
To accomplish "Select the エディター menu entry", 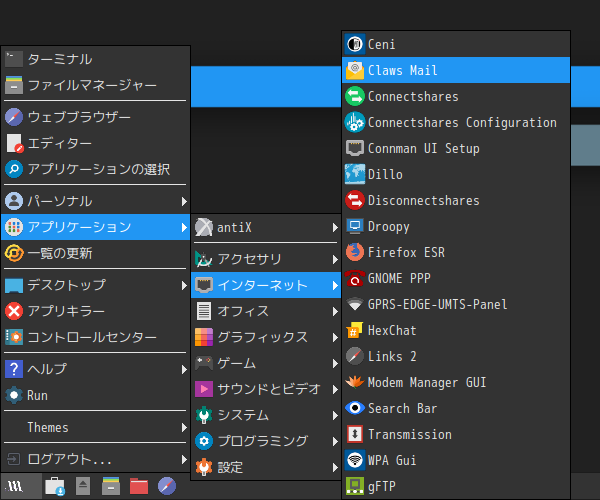I will click(96, 143).
